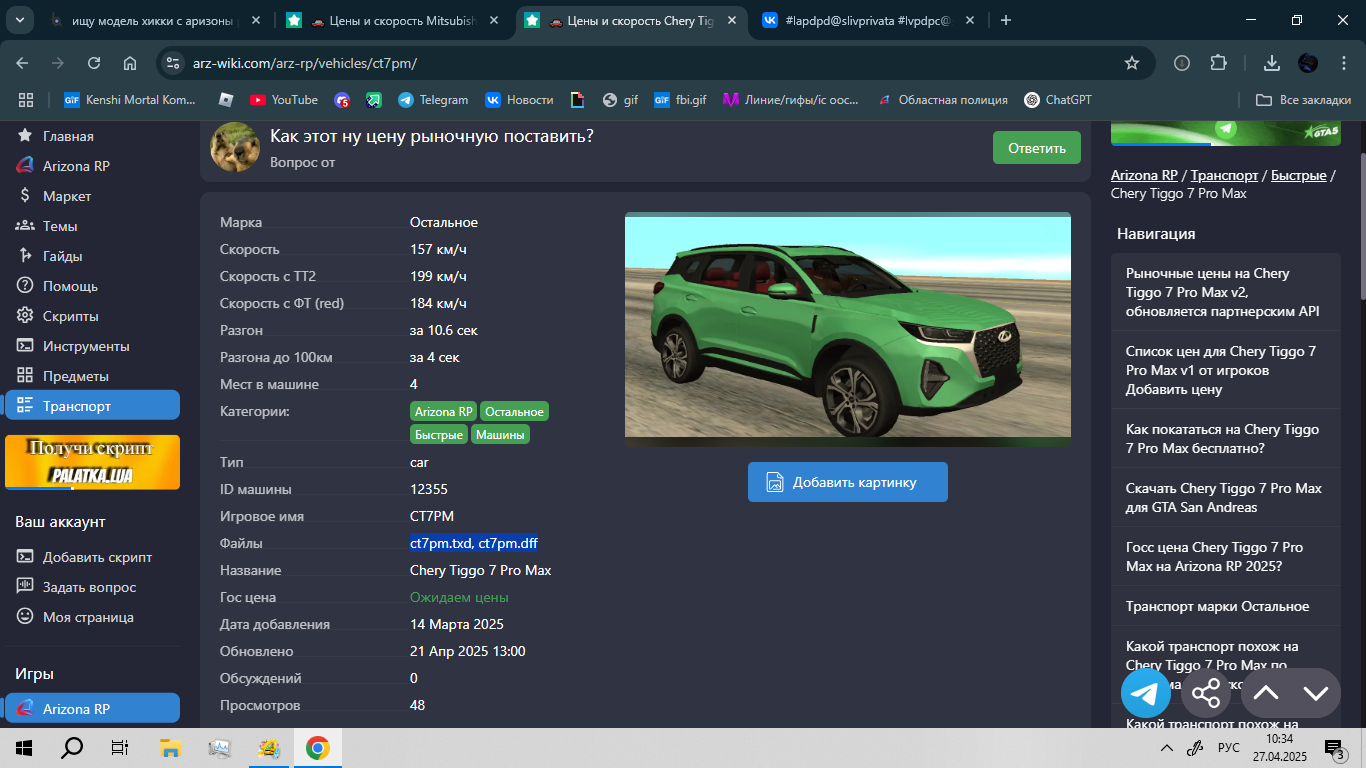The width and height of the screenshot is (1366, 768).
Task: Reload the page with the refresh icon
Action: point(94,63)
